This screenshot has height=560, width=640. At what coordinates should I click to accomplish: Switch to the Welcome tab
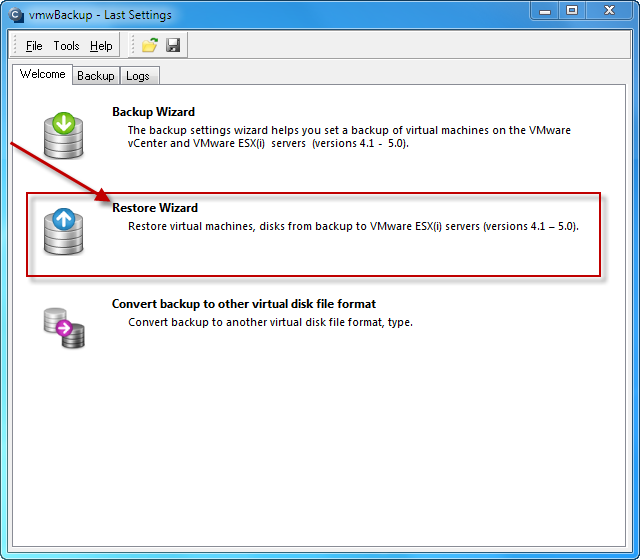click(42, 74)
